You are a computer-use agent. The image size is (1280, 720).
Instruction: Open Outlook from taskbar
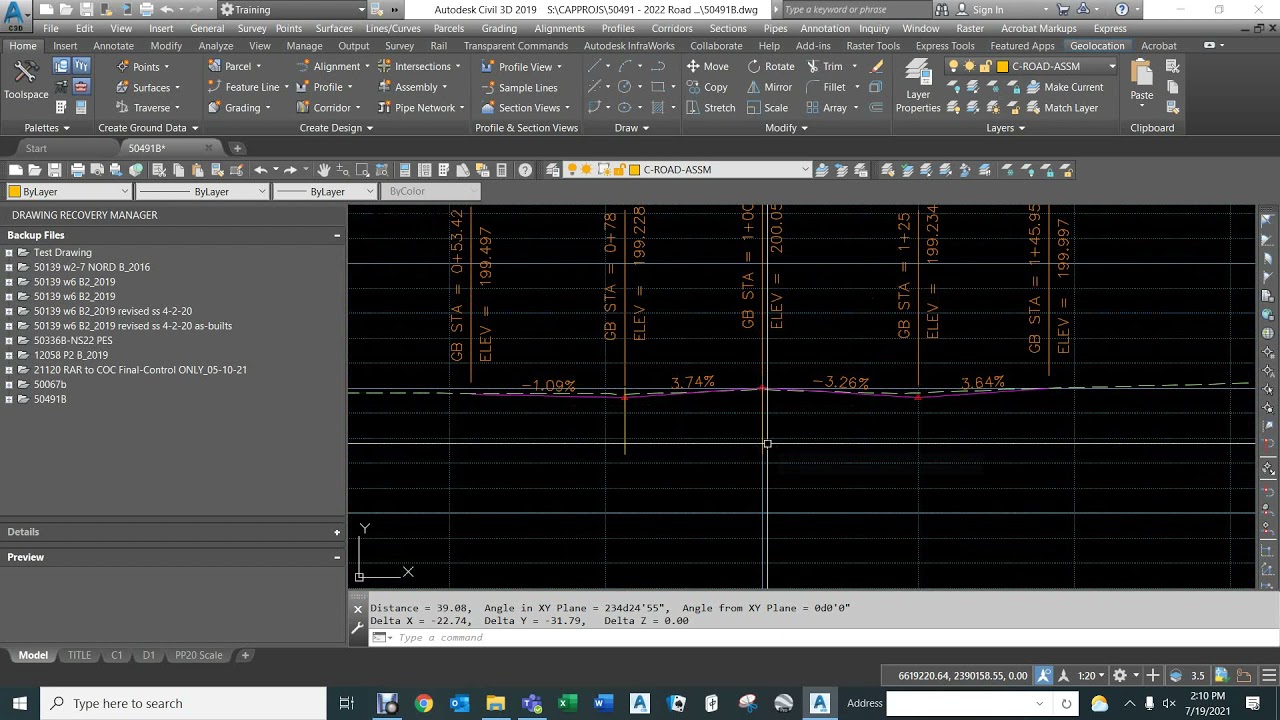(460, 703)
